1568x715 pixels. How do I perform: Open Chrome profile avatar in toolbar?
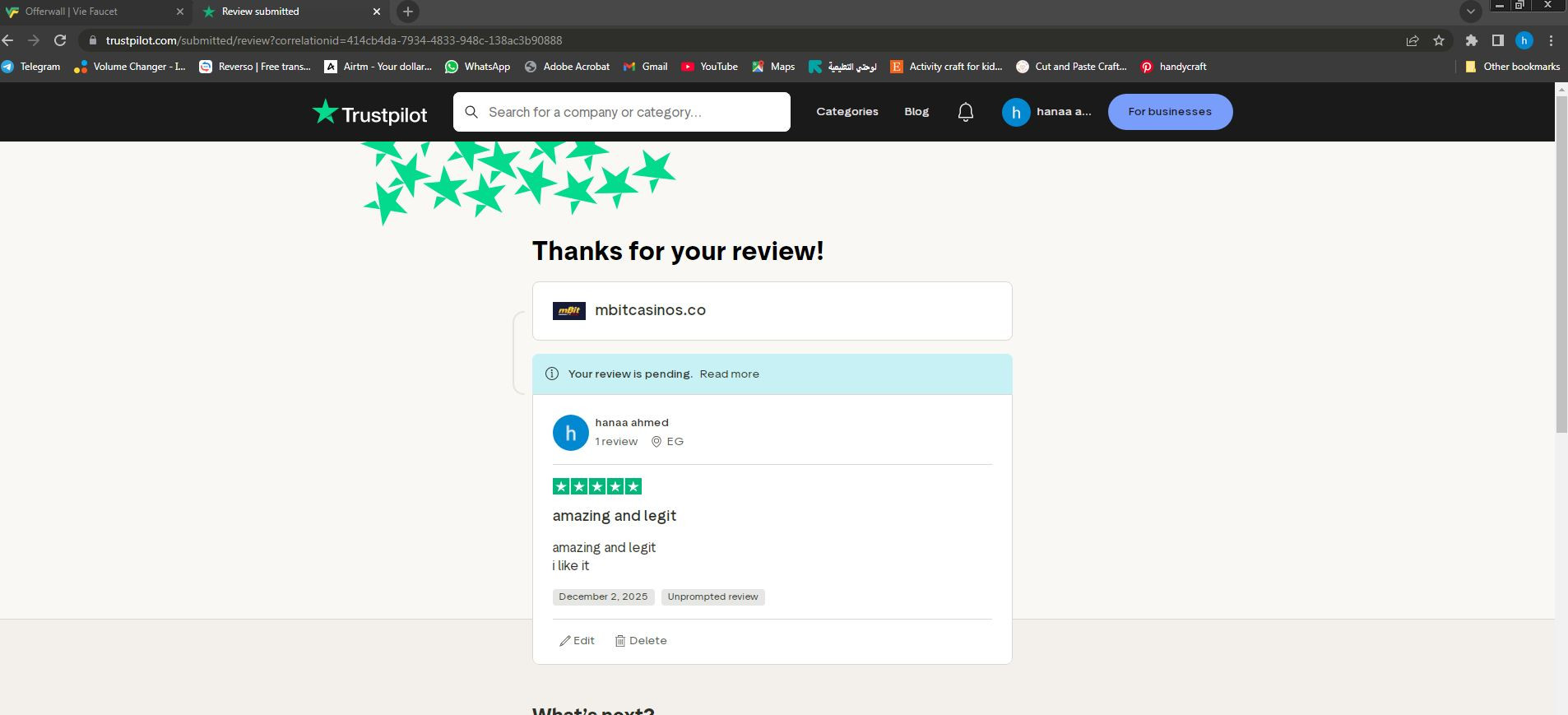coord(1524,40)
